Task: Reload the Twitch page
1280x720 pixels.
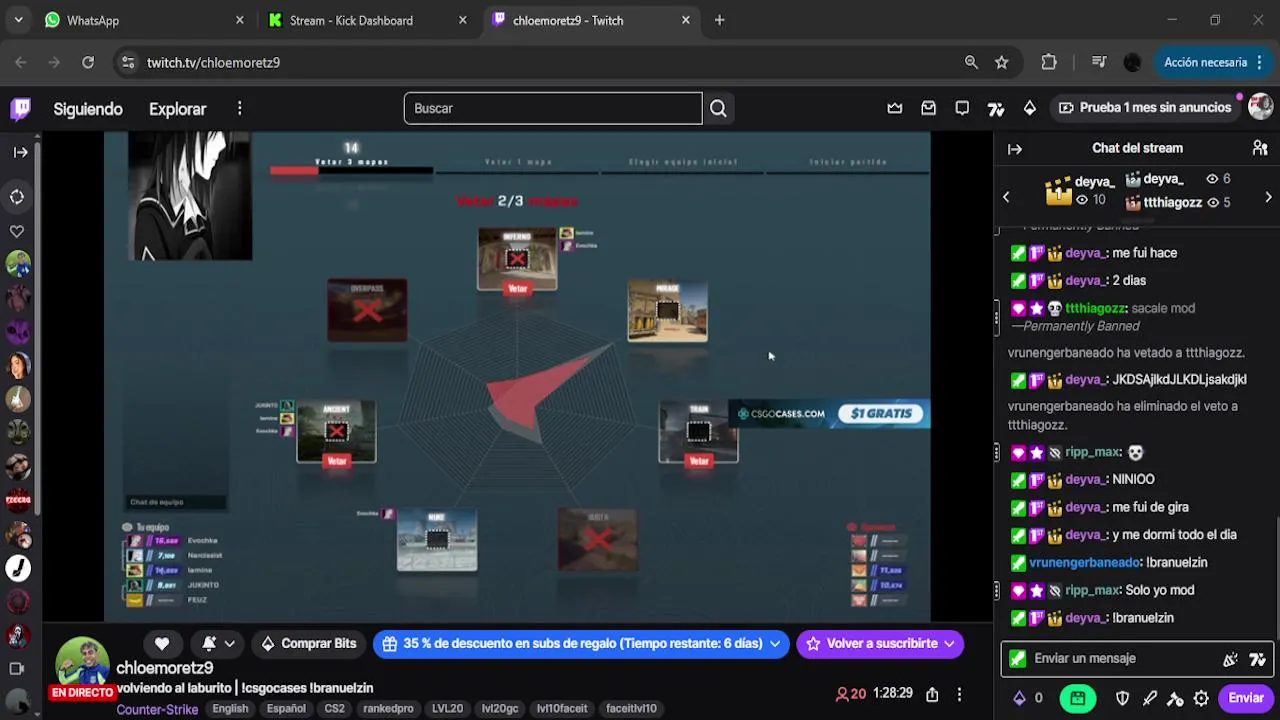Action: [88, 62]
